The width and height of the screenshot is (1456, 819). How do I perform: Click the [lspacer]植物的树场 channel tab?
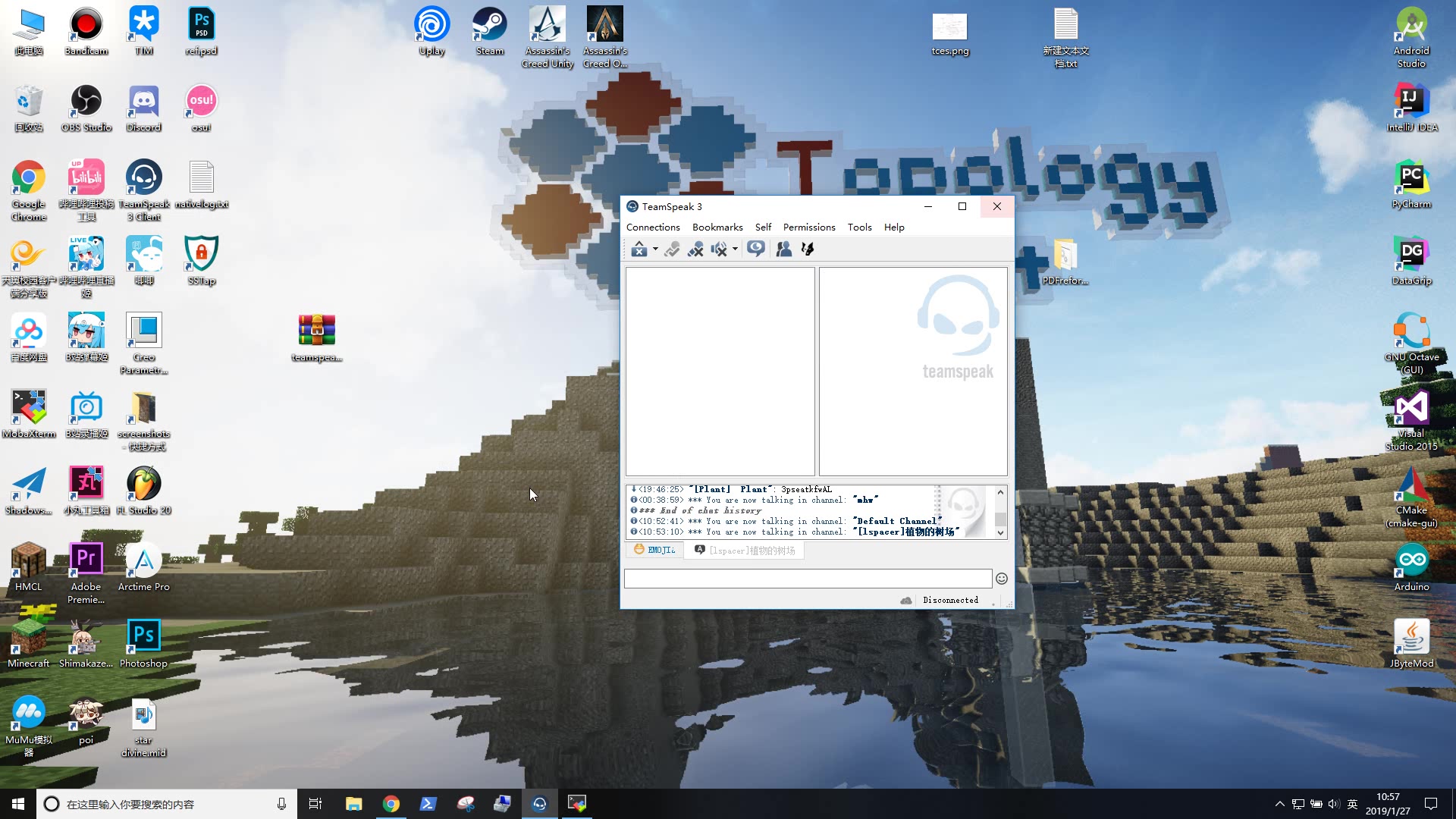click(750, 550)
